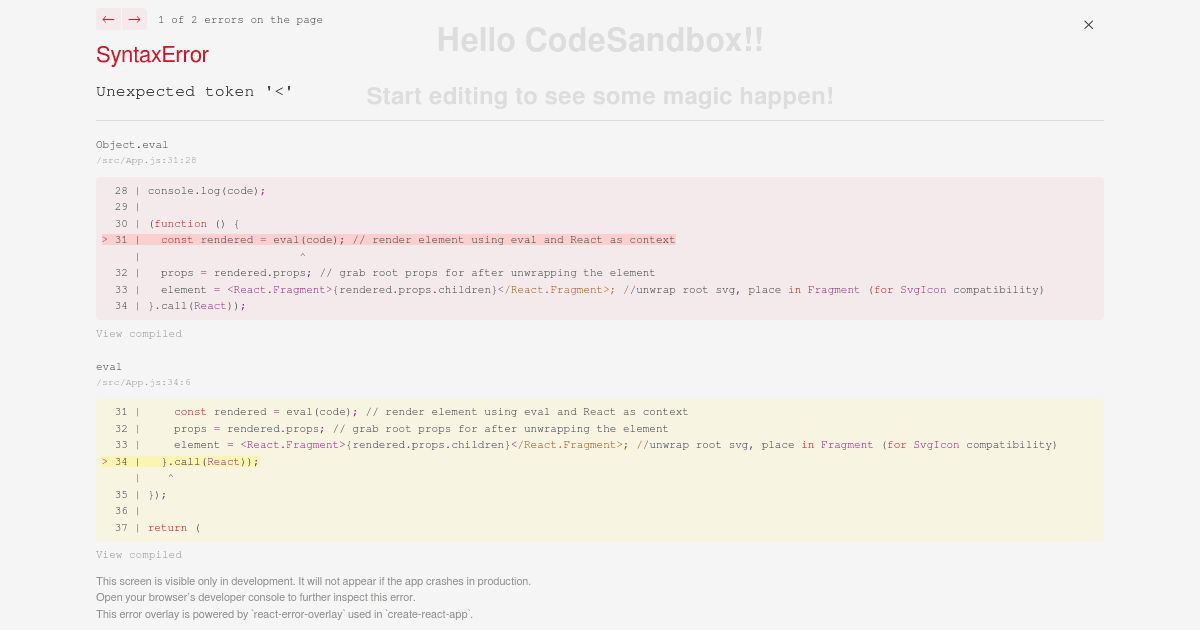Click the SyntaxError heading
The image size is (1200, 630).
click(x=151, y=55)
